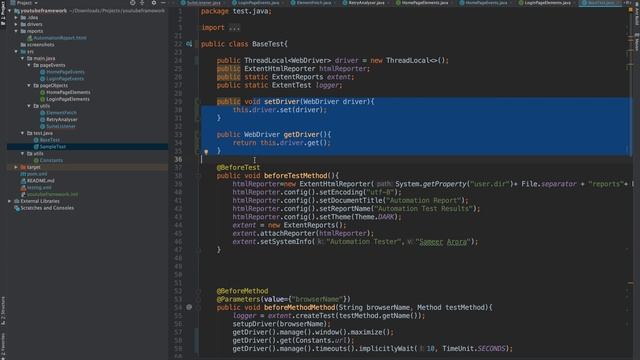Click the @BeforeMethod annotation
This screenshot has height=360, width=640.
point(242,291)
